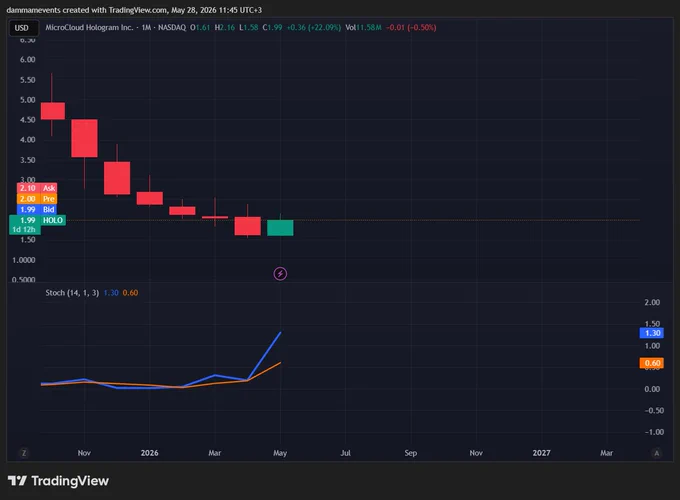680x500 pixels.
Task: Click the 1.0000 price scale label
Action: point(24,260)
